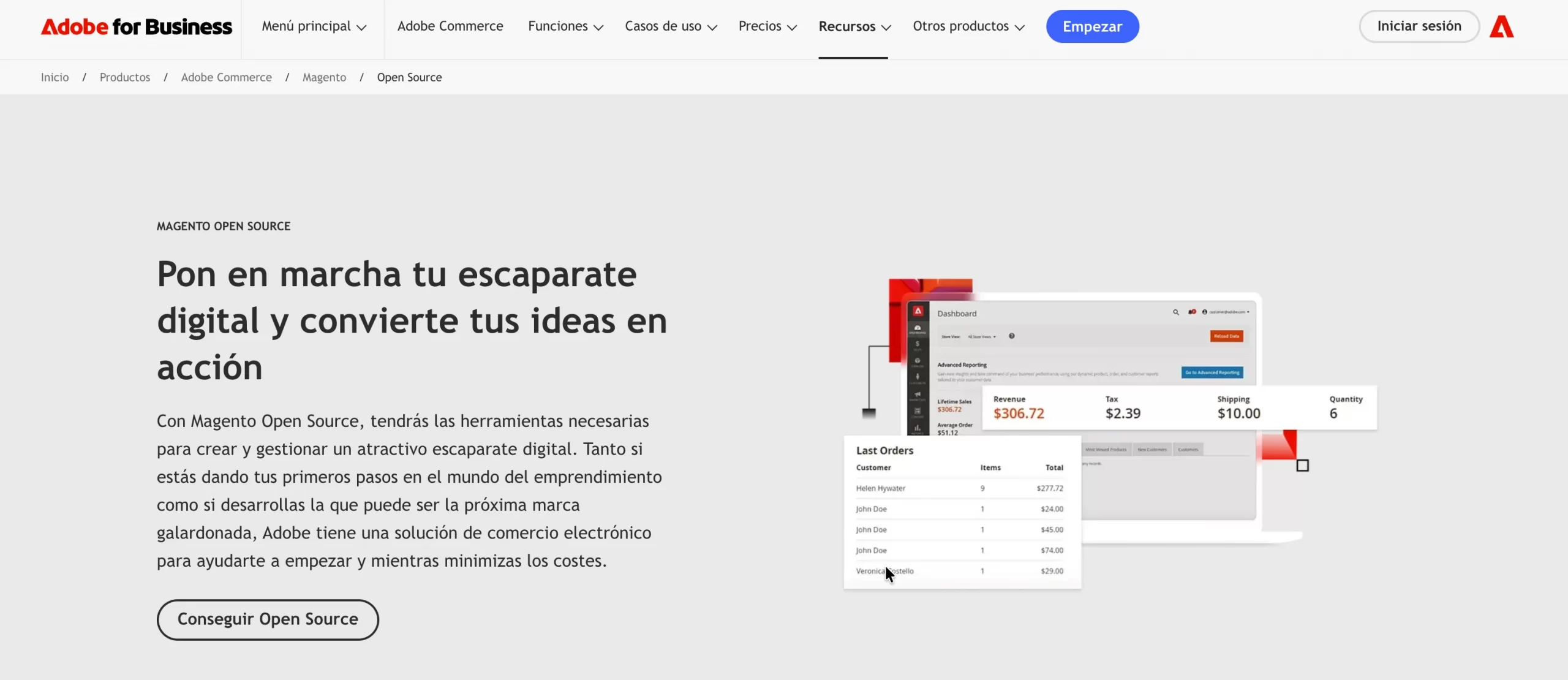1568x680 pixels.
Task: Open Productos breadcrumb link
Action: pyautogui.click(x=124, y=77)
